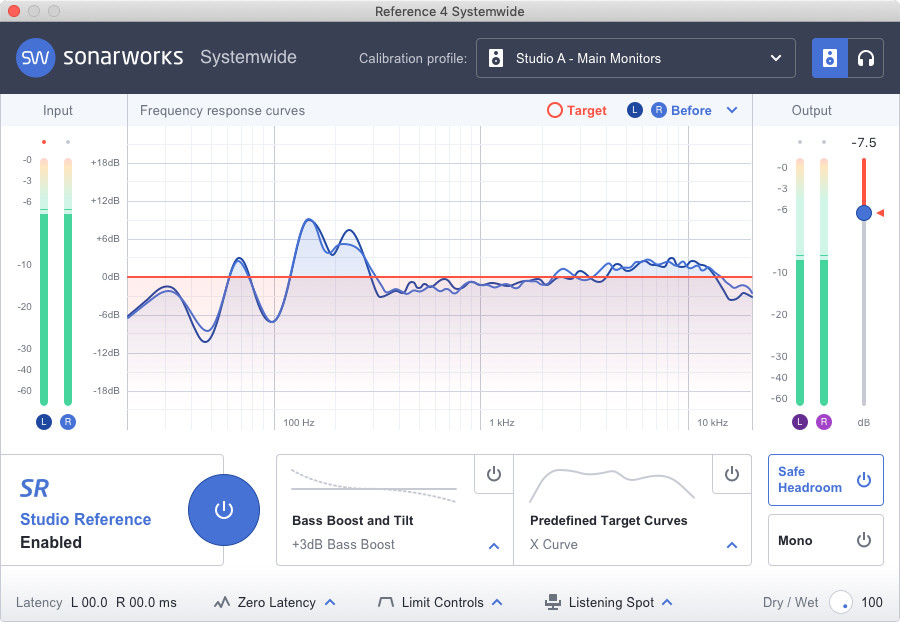Click the Predefined Target Curves title
The image size is (900, 622).
pos(608,520)
